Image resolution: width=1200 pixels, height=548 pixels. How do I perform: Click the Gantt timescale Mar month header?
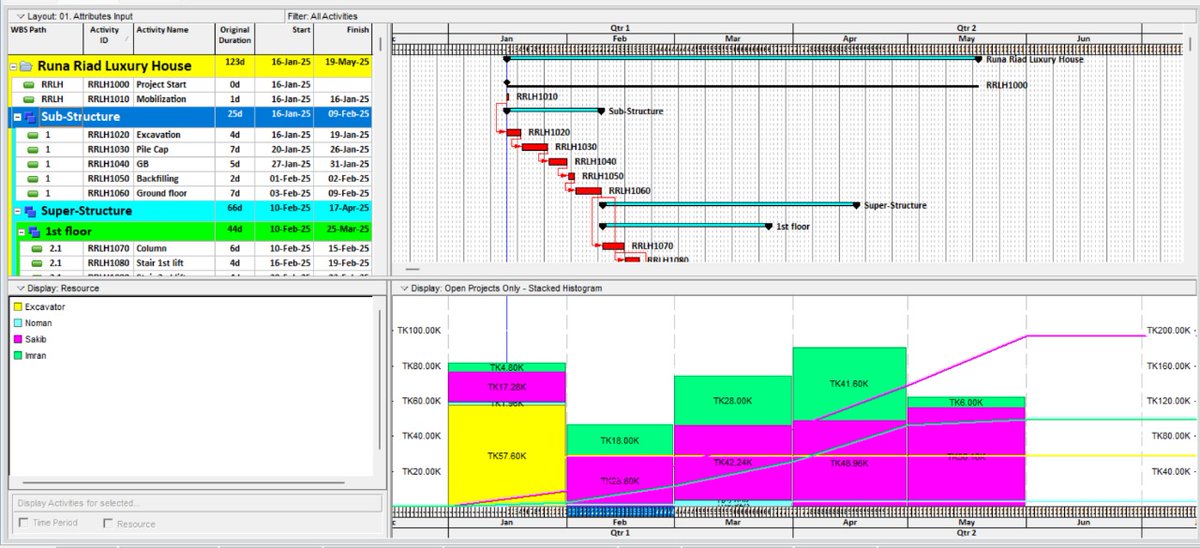pyautogui.click(x=731, y=38)
